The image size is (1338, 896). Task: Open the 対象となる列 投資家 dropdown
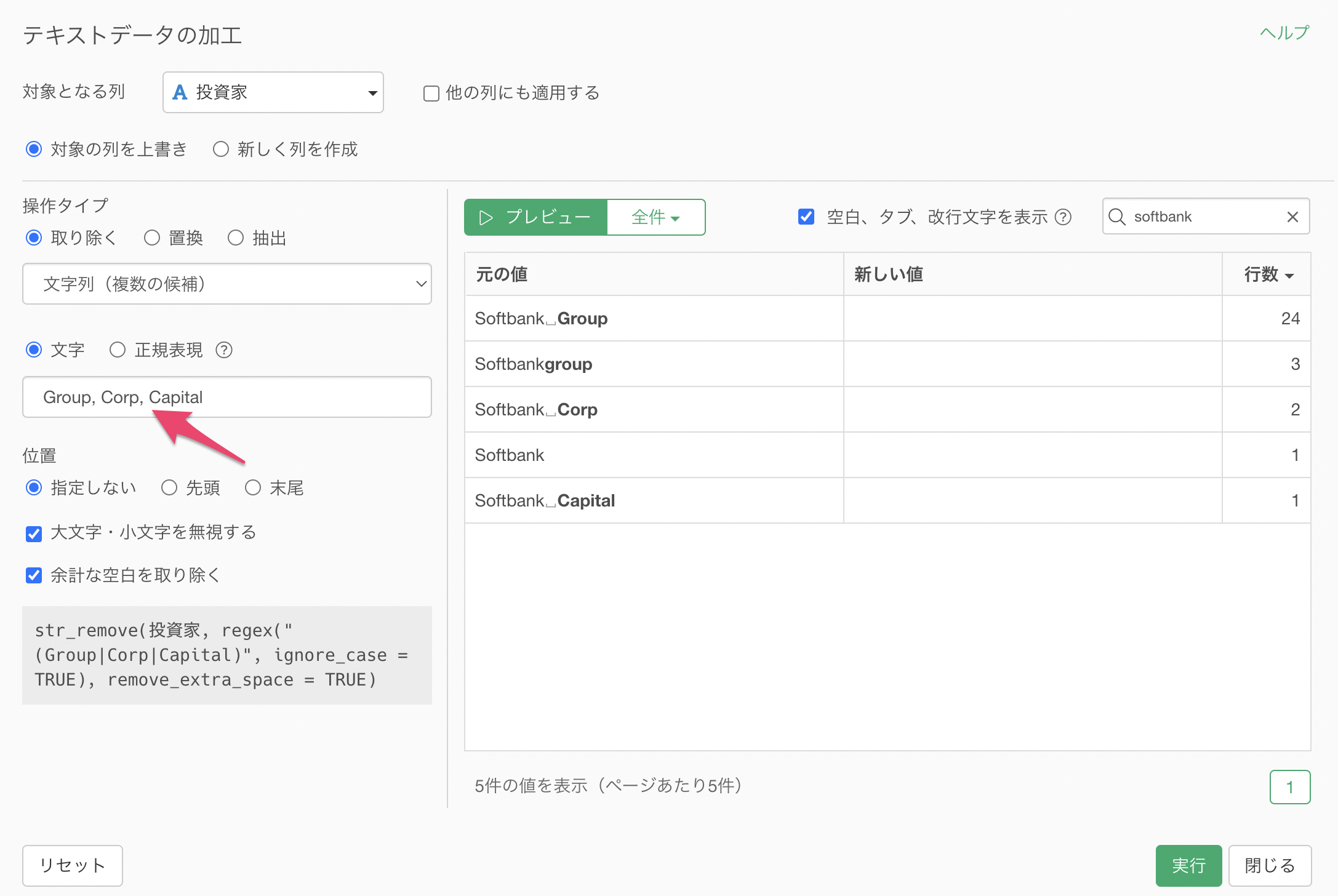tap(273, 92)
